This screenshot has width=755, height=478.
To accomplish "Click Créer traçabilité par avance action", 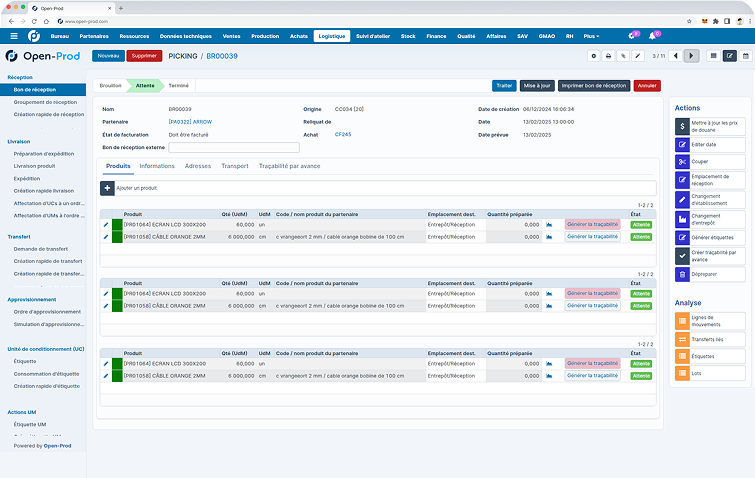I will [710, 256].
